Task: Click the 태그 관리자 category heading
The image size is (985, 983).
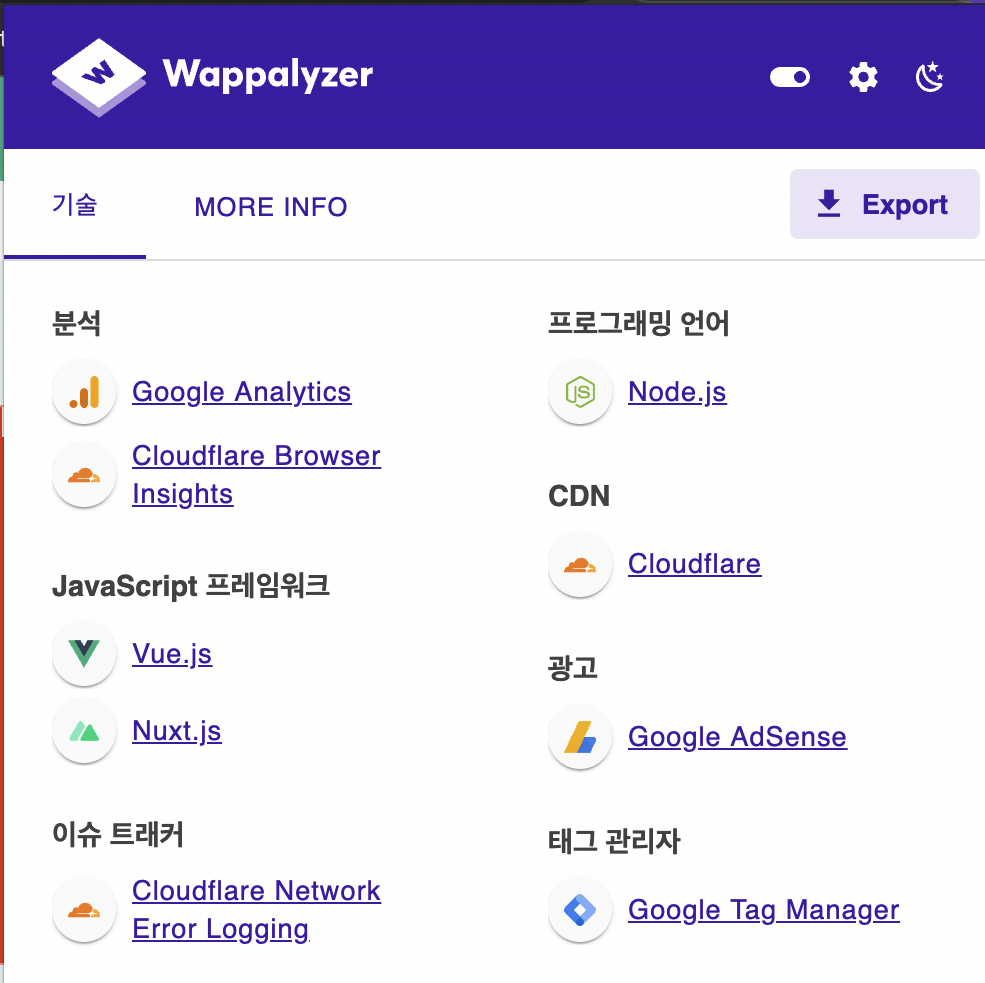Action: (x=614, y=840)
